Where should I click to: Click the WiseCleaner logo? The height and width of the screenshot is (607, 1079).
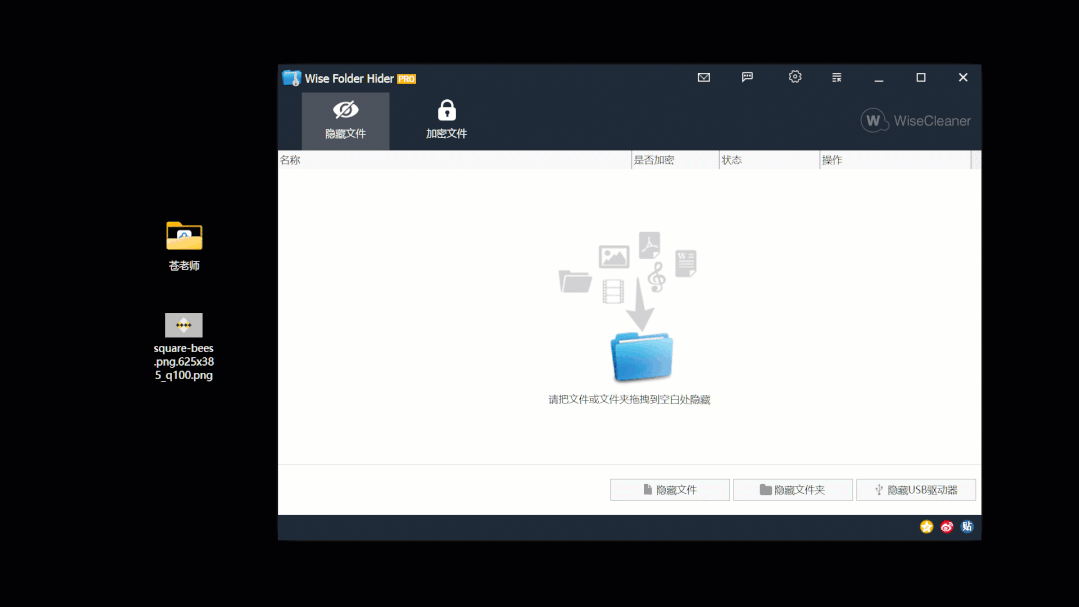(x=914, y=120)
